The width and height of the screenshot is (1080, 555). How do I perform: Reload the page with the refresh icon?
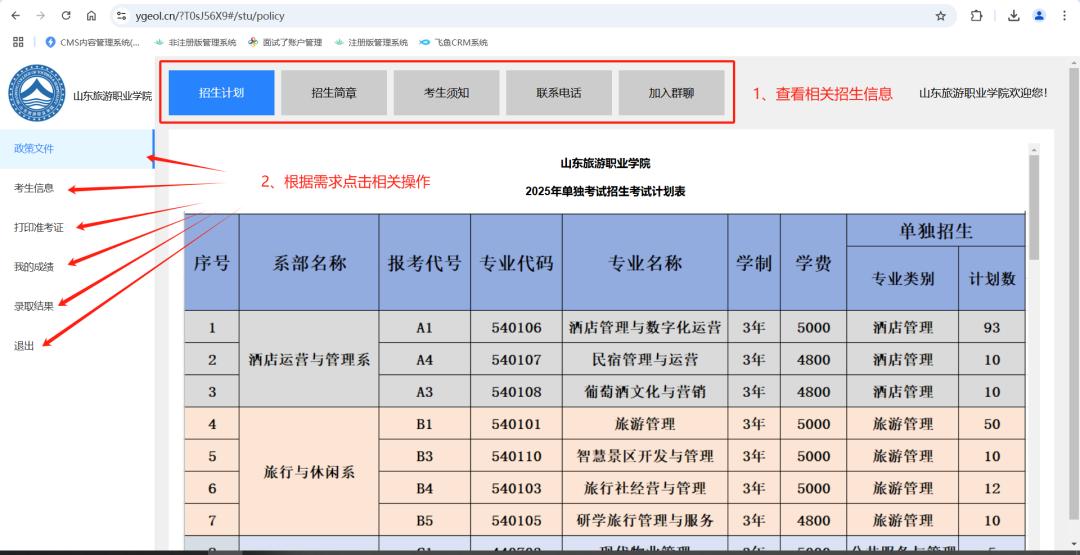tap(66, 16)
